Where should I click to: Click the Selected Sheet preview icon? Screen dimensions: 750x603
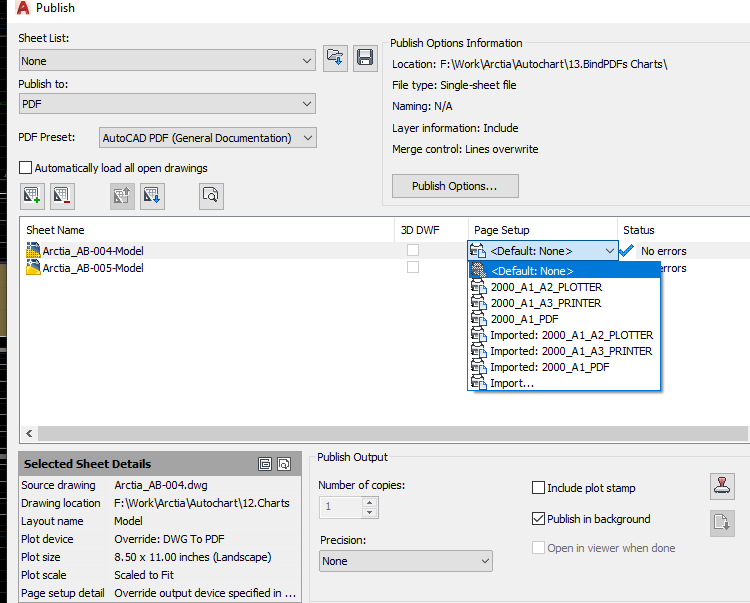click(284, 464)
